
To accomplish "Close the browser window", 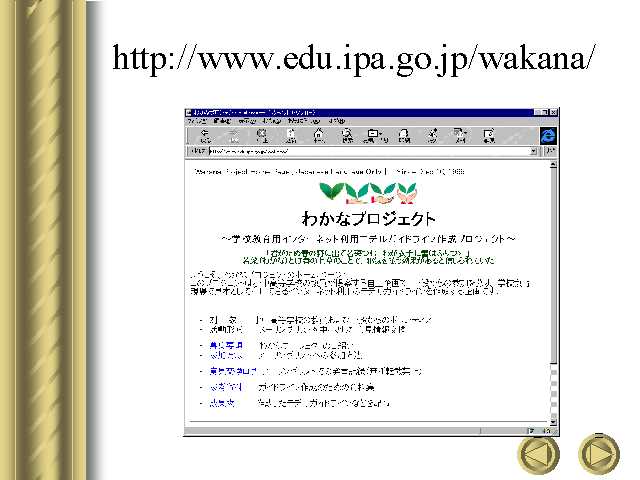I will (553, 112).
